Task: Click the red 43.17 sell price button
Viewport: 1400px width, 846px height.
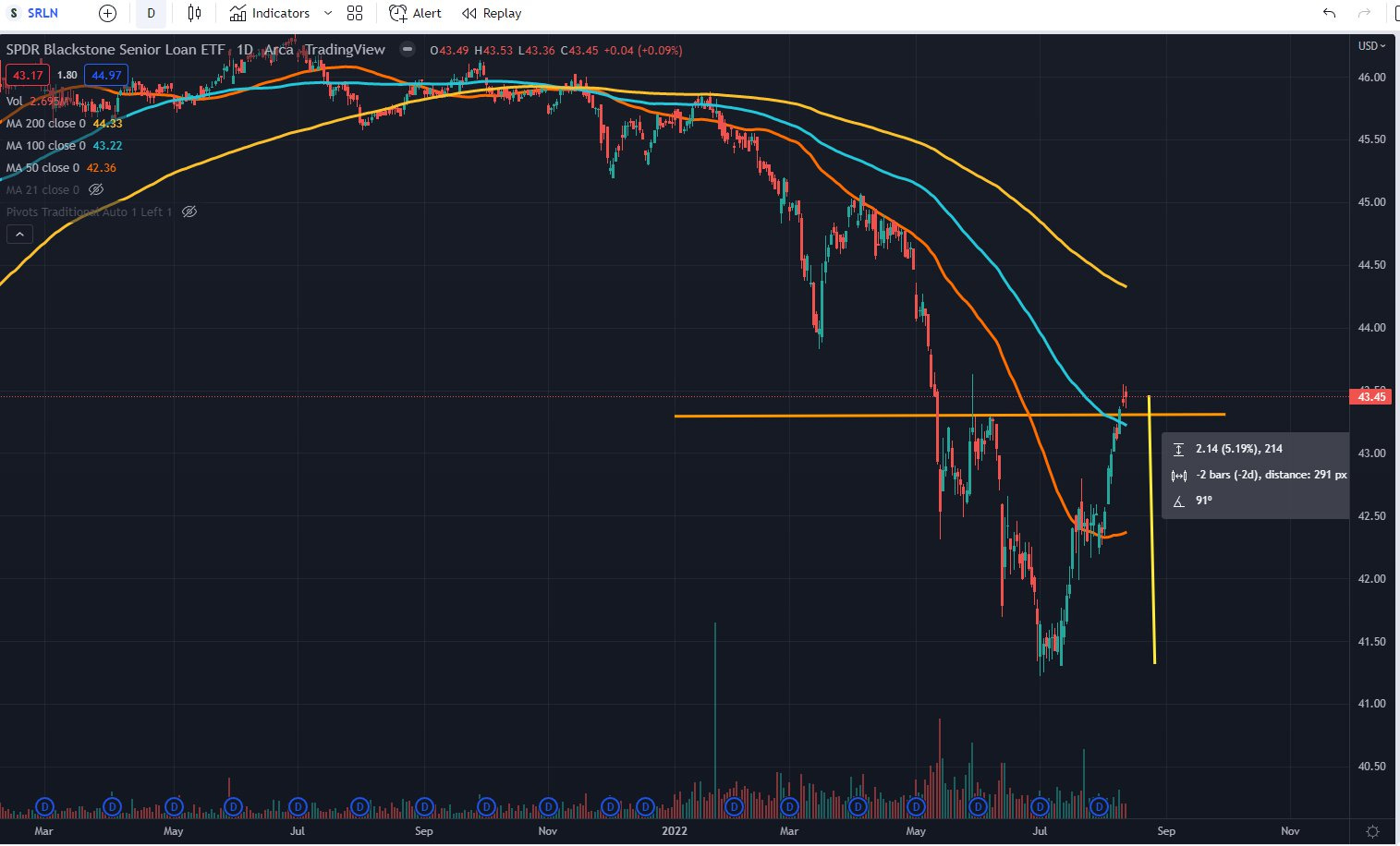Action: [29, 76]
